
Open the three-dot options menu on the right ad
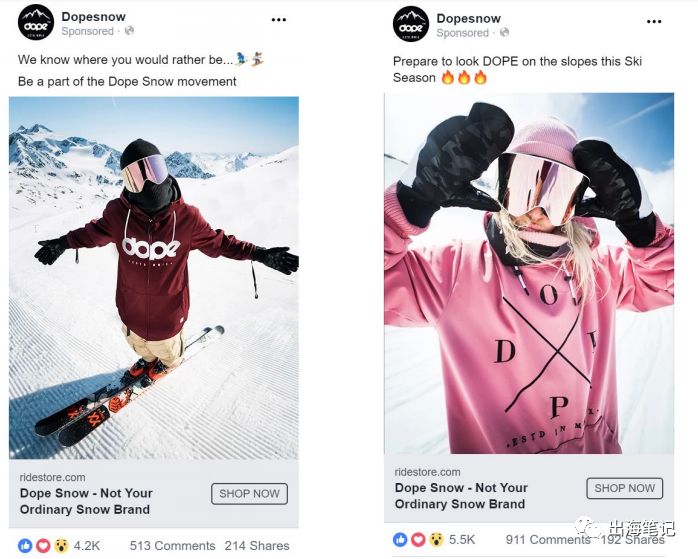654,21
